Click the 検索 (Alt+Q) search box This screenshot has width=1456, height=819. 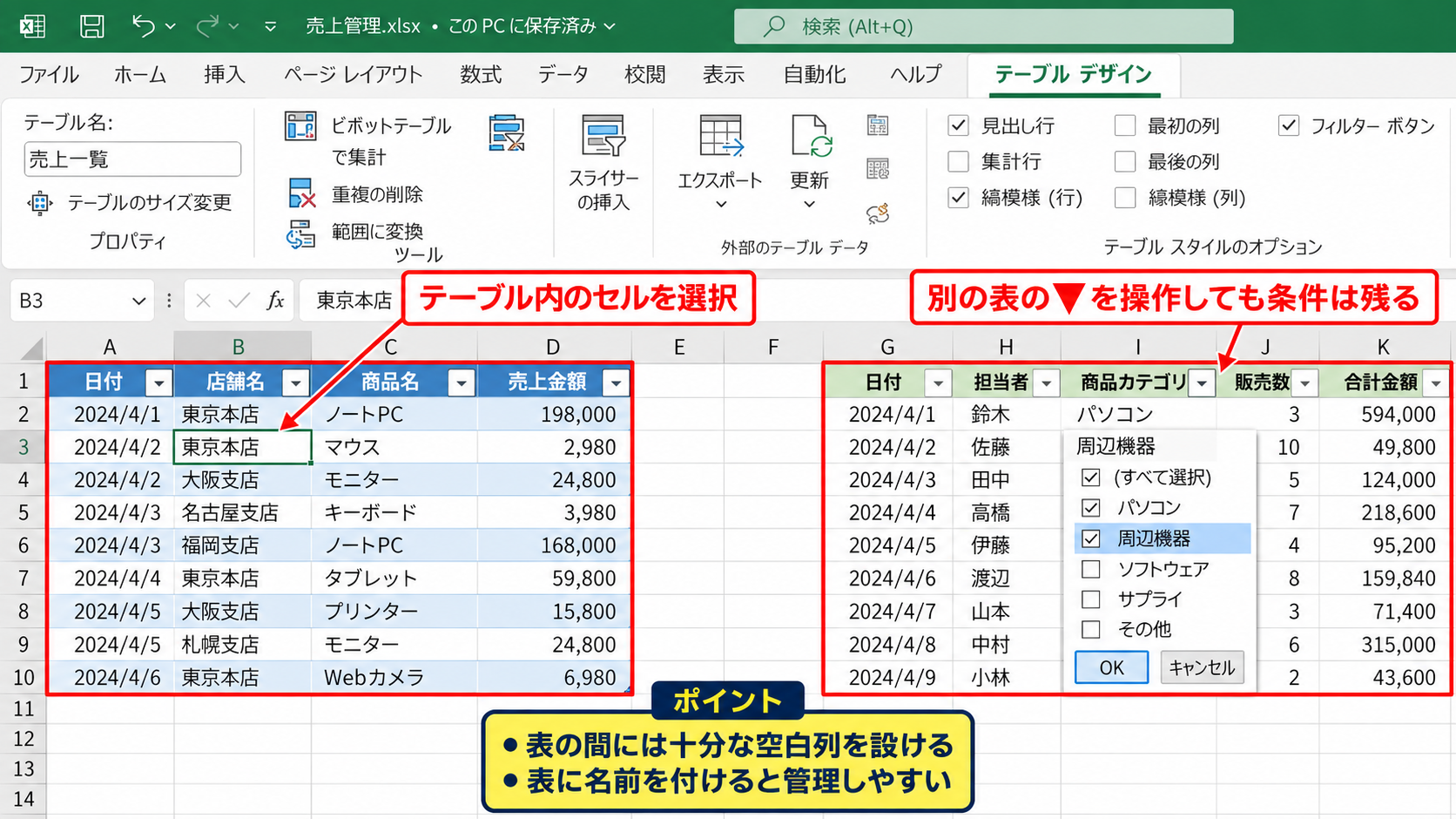(984, 26)
